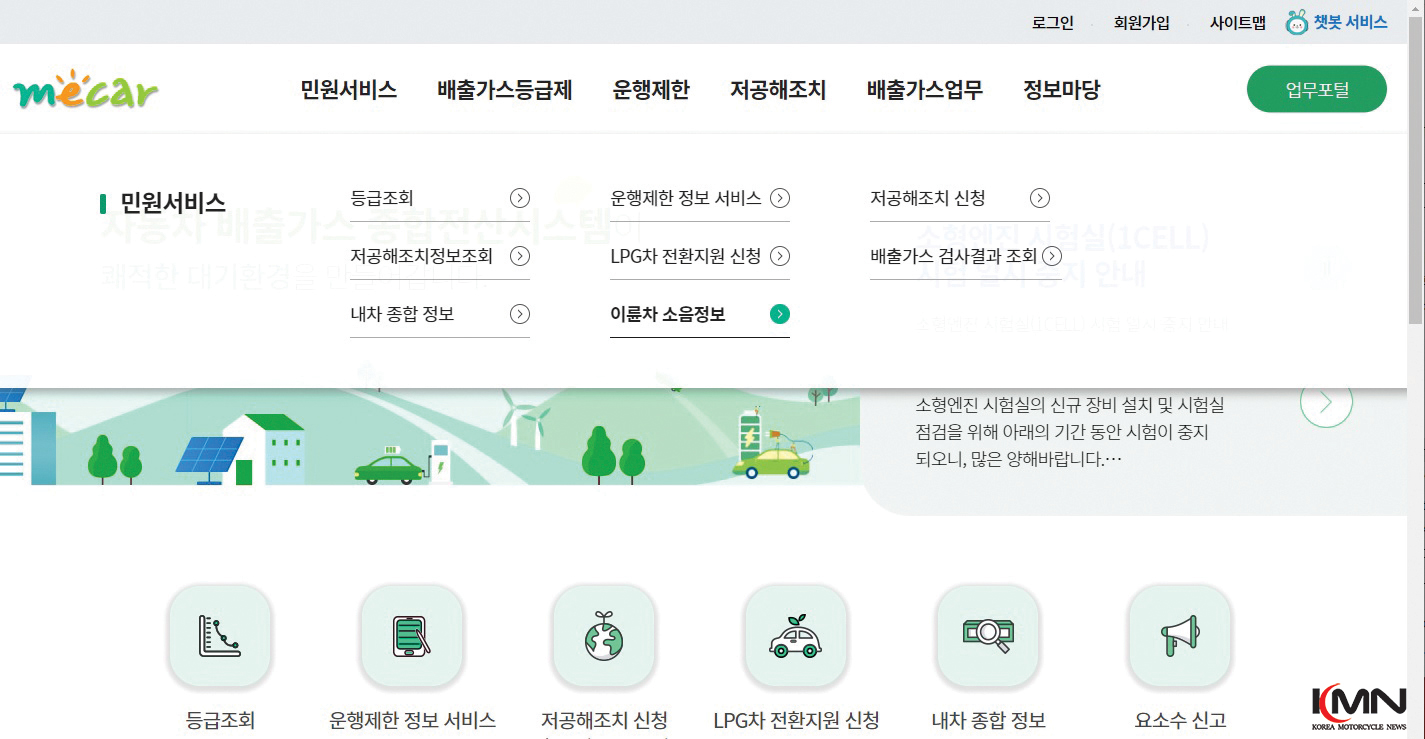Click the arrow icon beside 운행제한 정보 서비스 in dropdown

(x=780, y=198)
